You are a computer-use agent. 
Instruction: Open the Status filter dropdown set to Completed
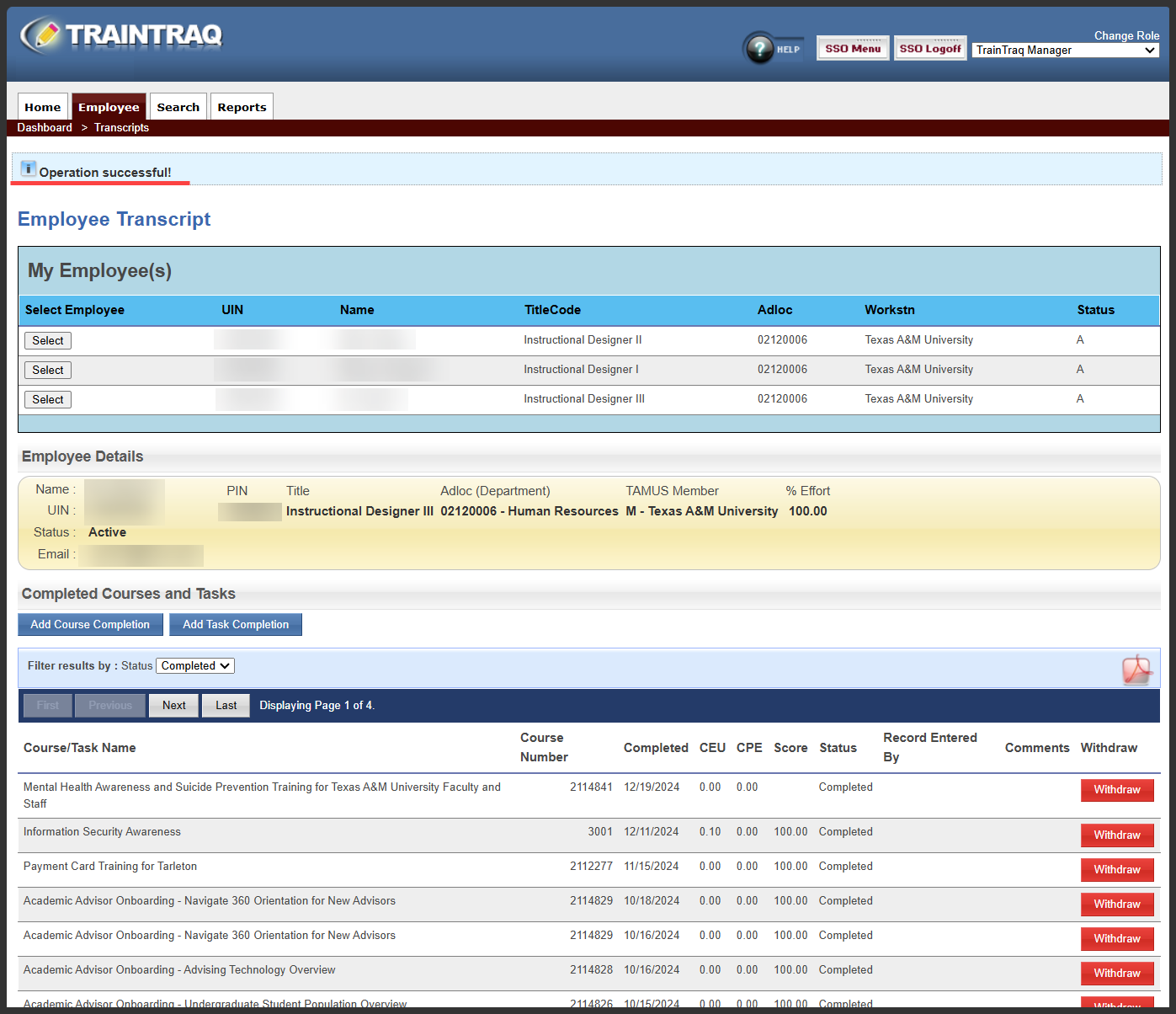pos(194,665)
